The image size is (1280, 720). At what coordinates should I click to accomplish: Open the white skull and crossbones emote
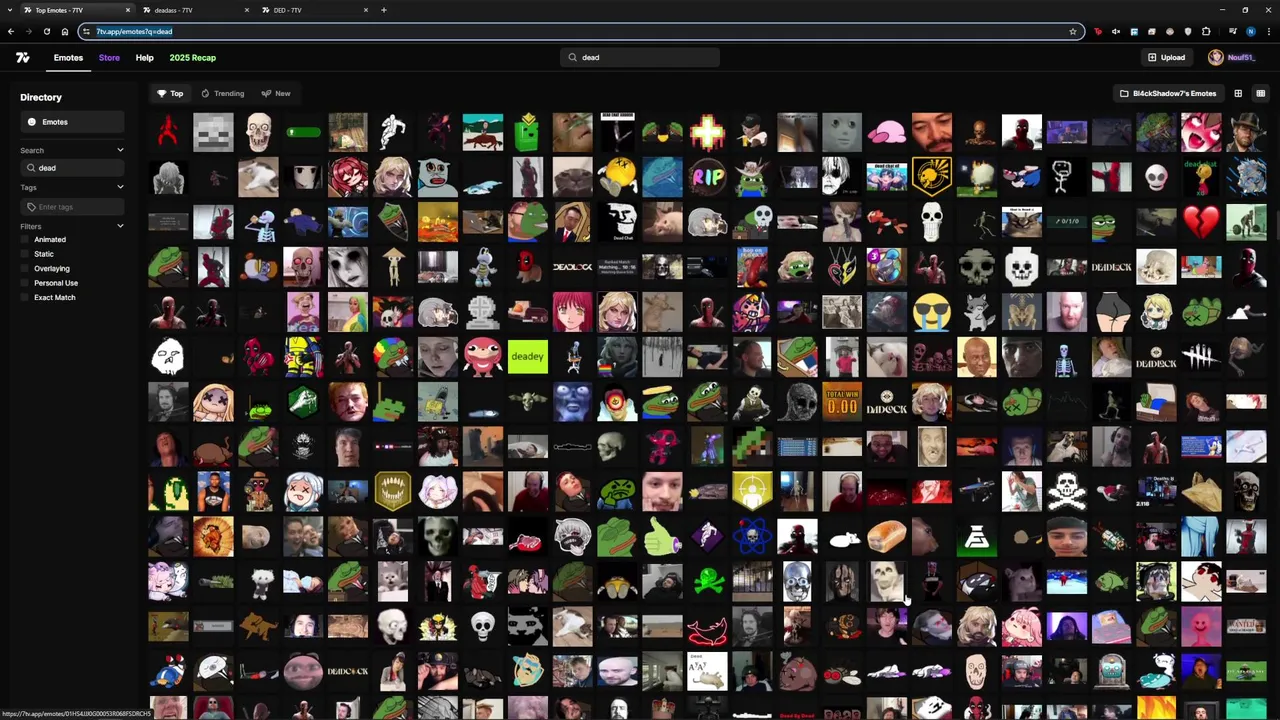click(x=1066, y=492)
